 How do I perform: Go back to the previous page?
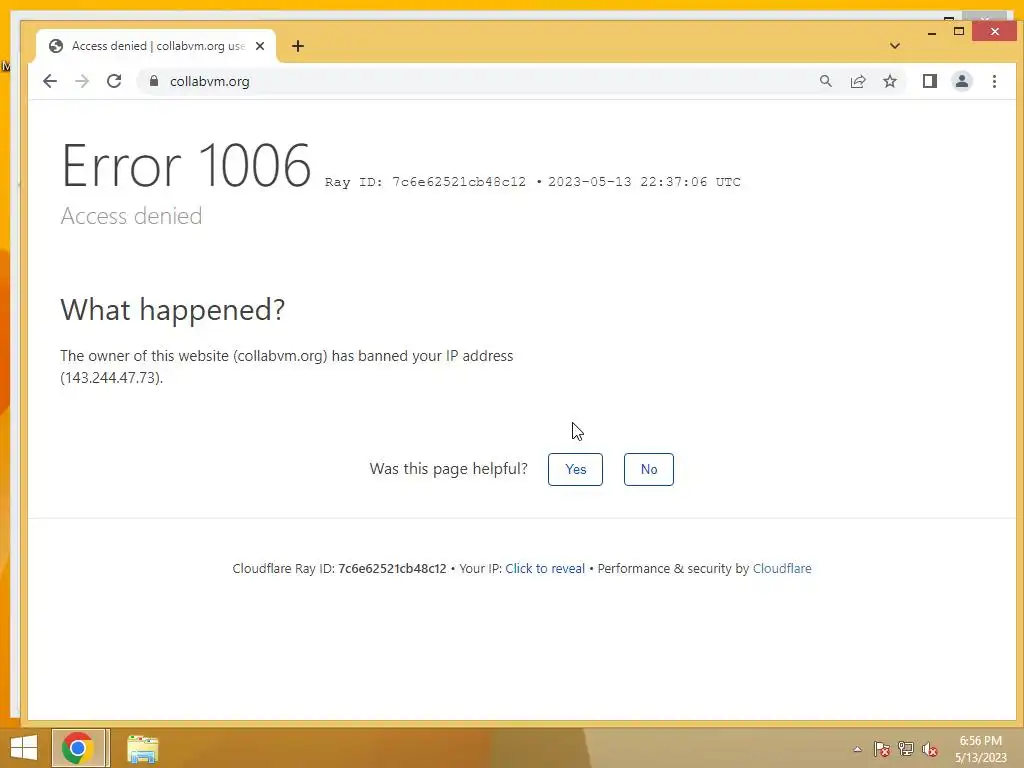click(50, 81)
